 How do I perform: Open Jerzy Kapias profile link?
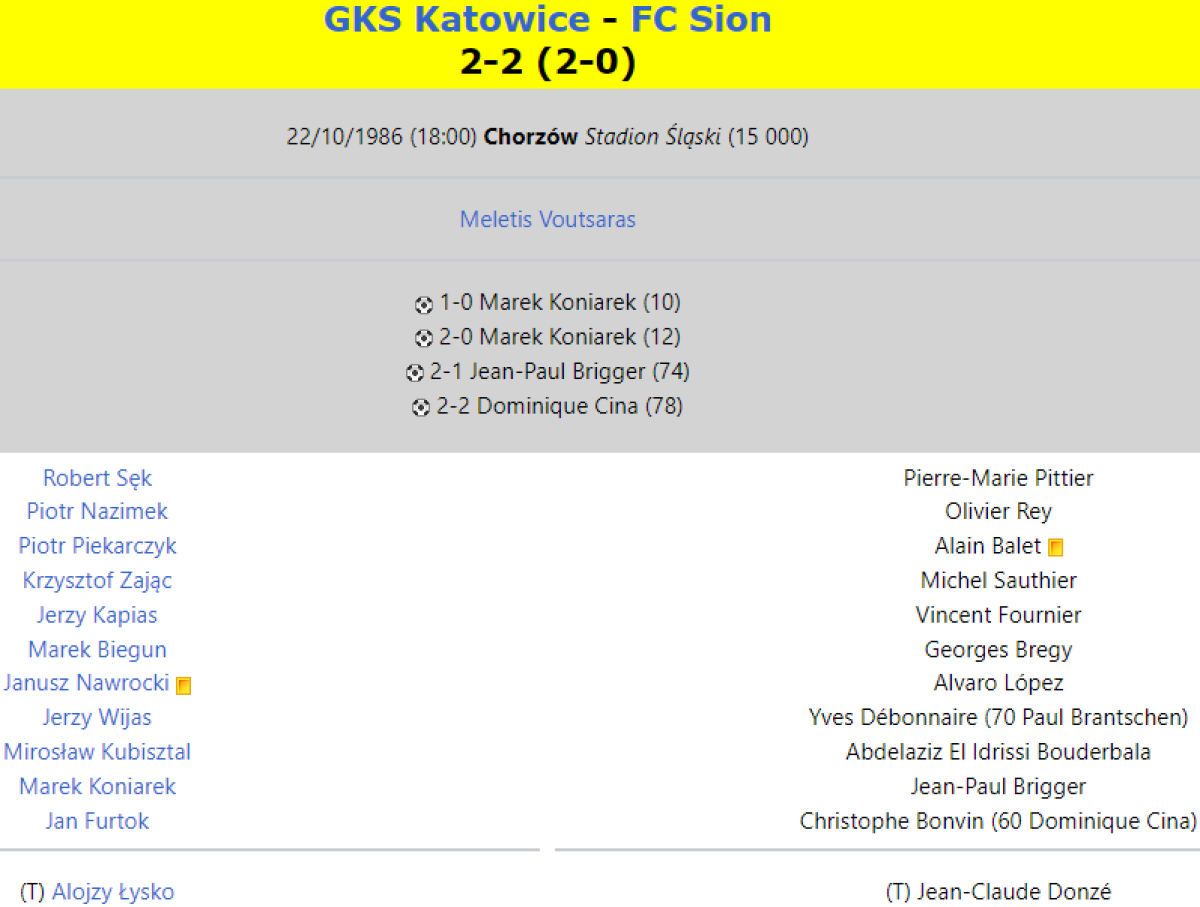click(97, 615)
